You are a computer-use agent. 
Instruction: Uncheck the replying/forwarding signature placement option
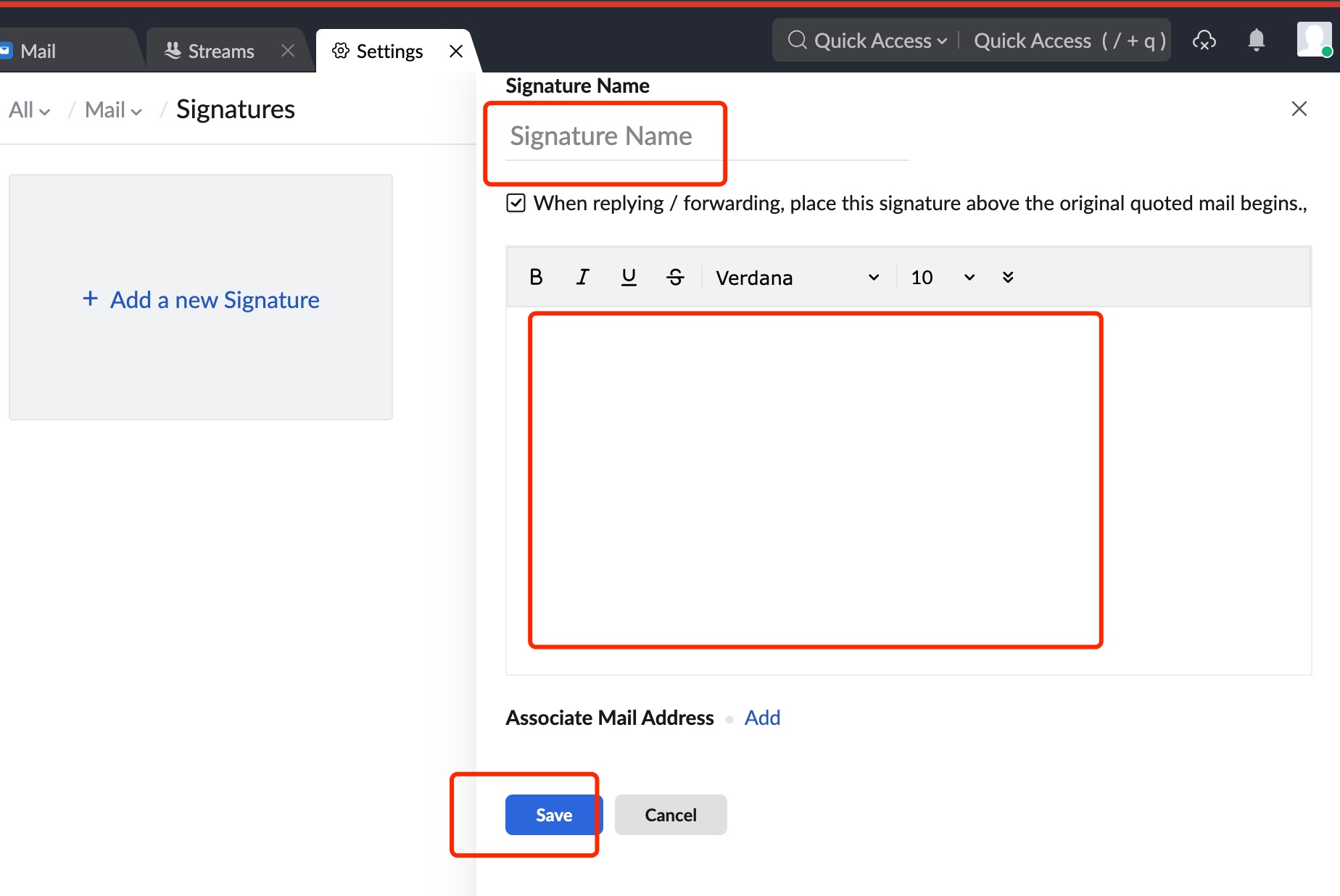[515, 203]
